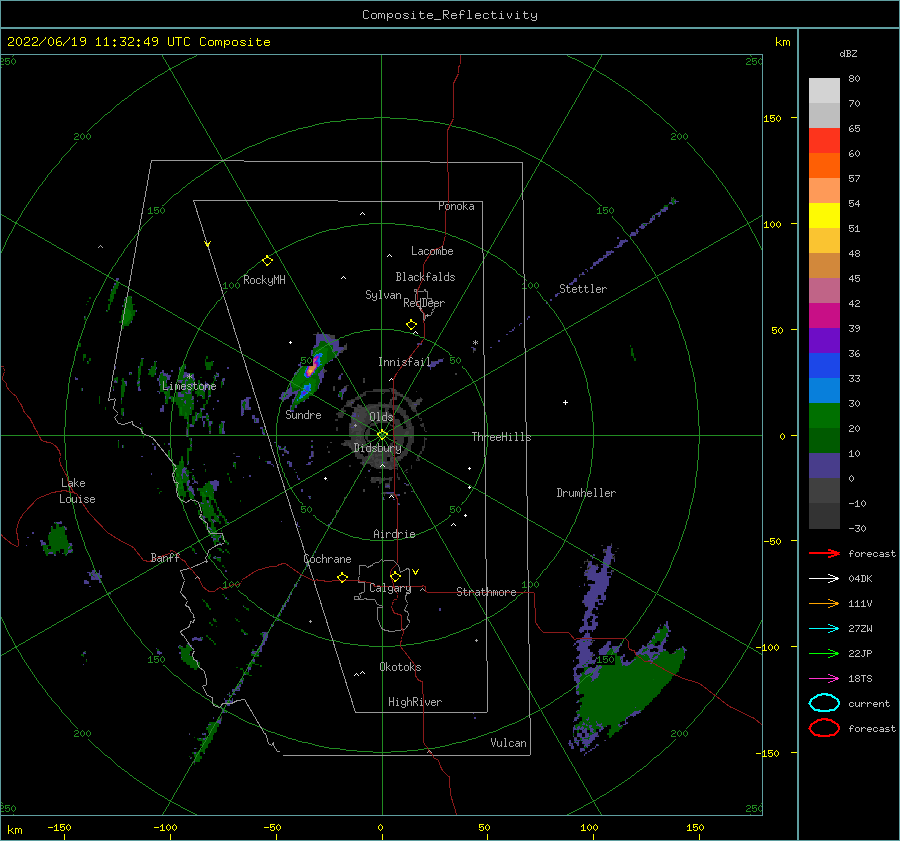This screenshot has width=900, height=841.
Task: Click the Stettler label
Action: pyautogui.click(x=583, y=289)
